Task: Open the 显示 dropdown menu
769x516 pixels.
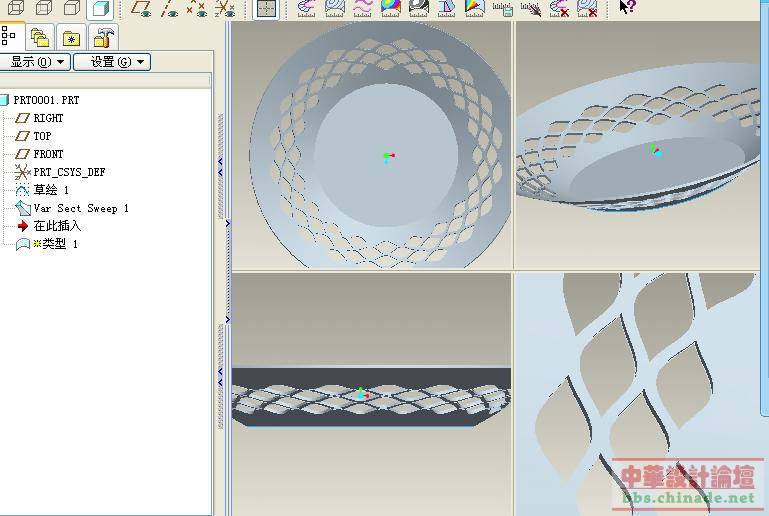Action: [x=36, y=62]
